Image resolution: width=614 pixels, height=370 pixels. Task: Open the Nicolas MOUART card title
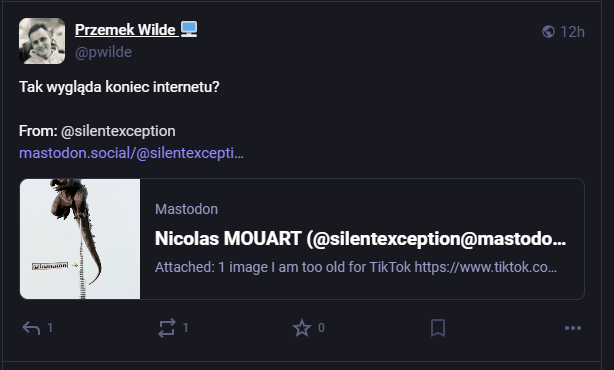click(360, 238)
